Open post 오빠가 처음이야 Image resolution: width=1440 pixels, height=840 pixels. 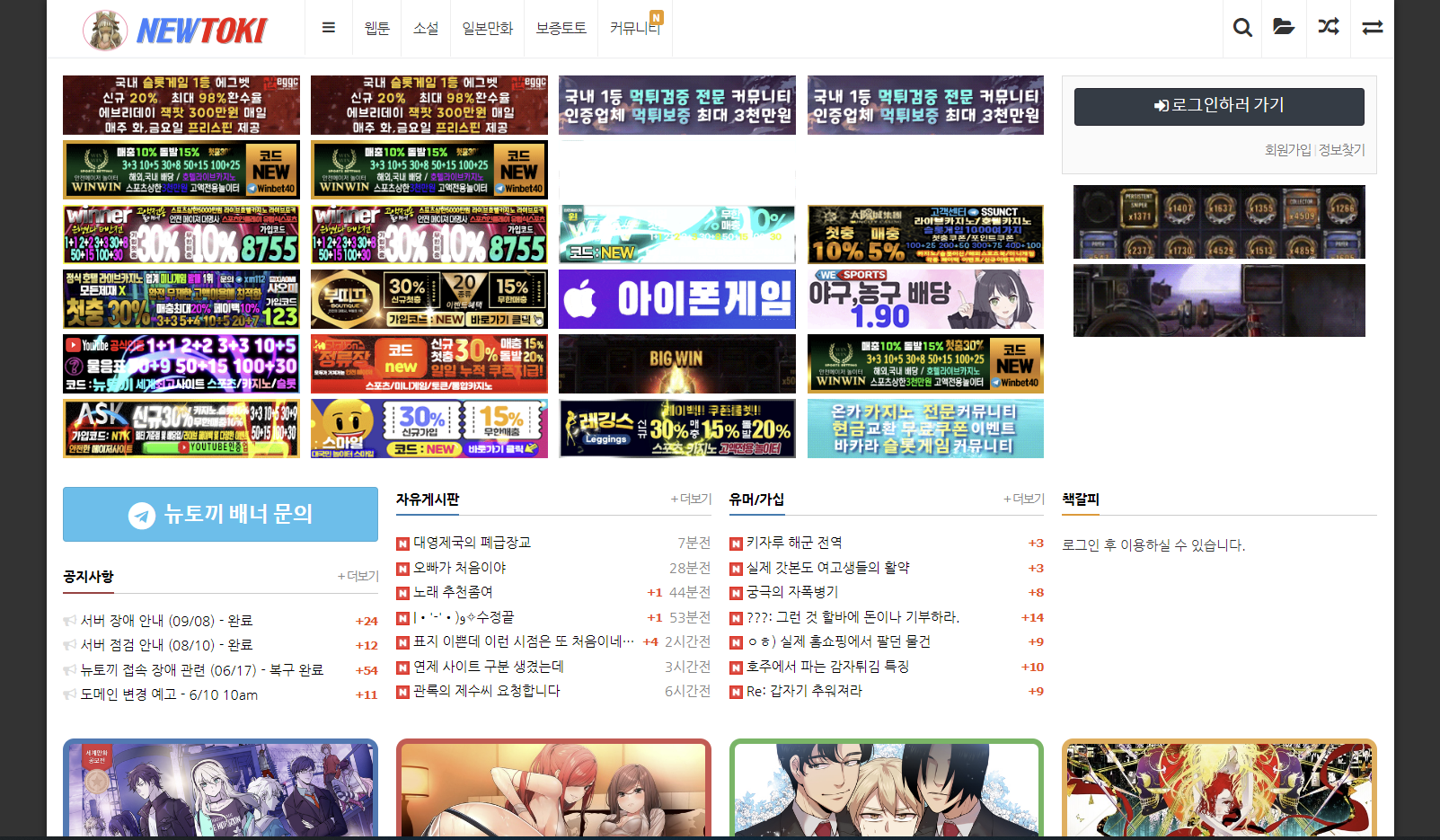click(x=459, y=568)
